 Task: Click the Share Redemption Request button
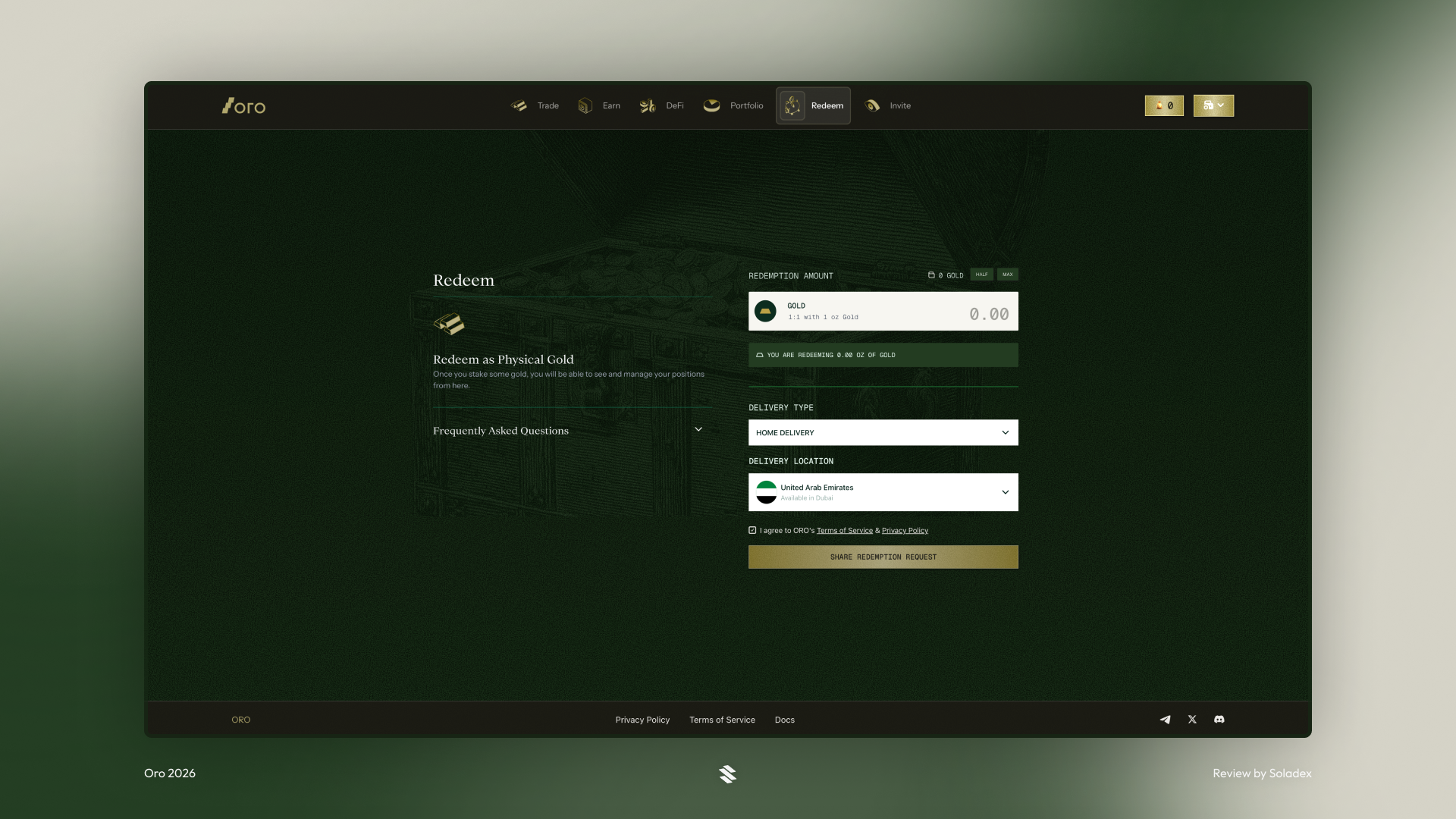[x=883, y=557]
